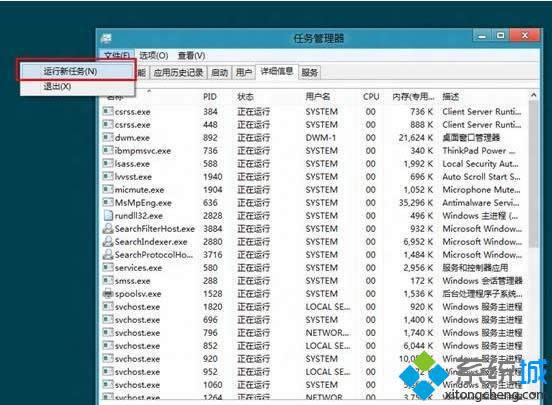The image size is (552, 405).
Task: Click the icon of svchost.exe PID 796
Action: click(108, 332)
